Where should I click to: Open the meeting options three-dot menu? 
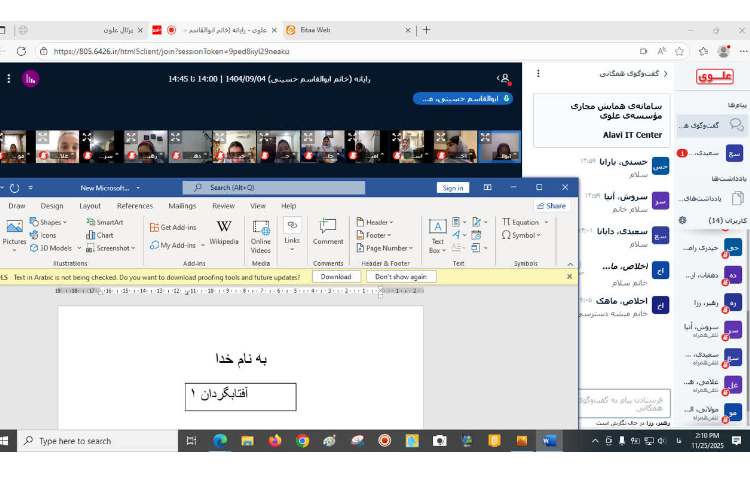(9, 78)
